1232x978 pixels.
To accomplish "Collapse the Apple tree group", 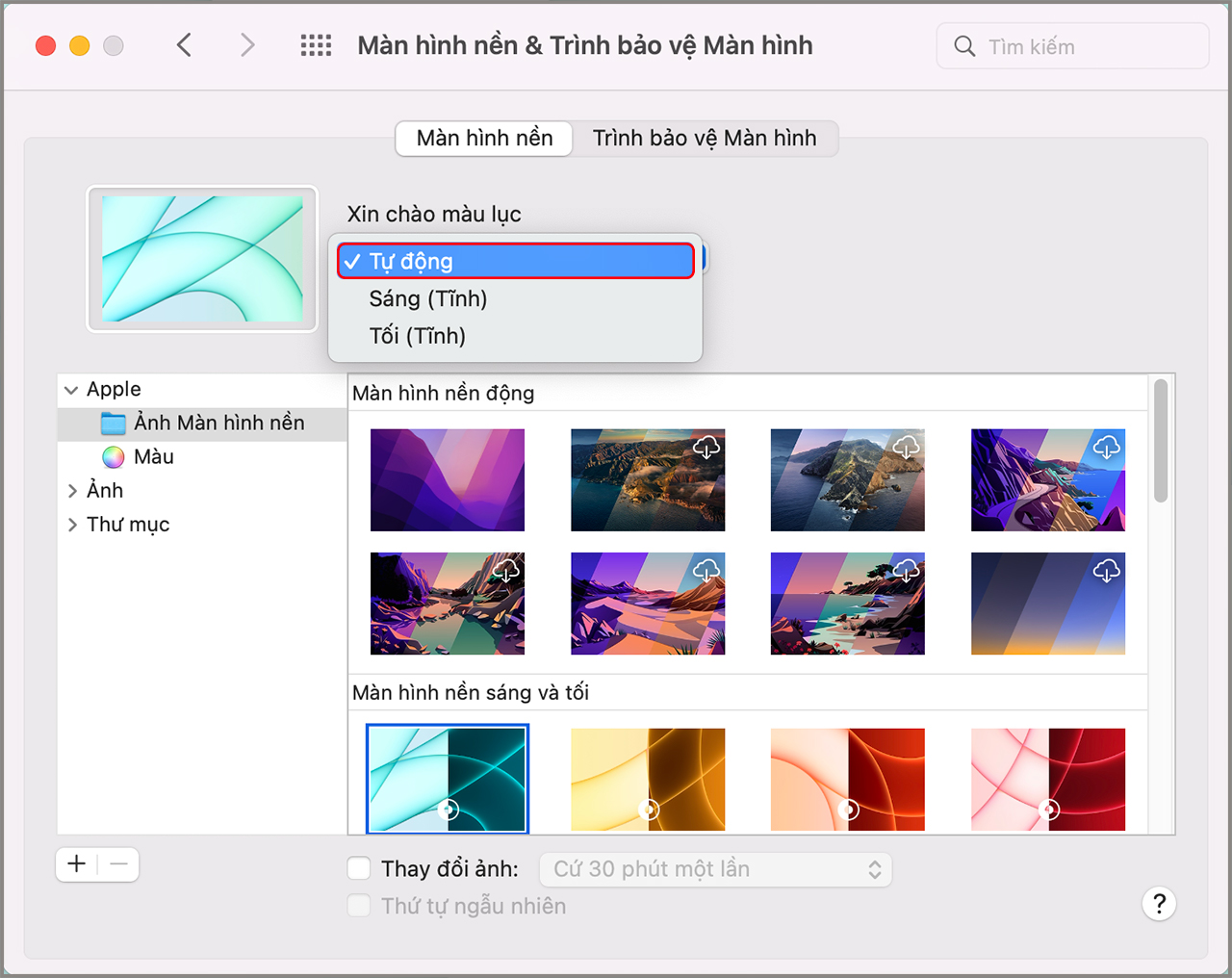I will (71, 390).
